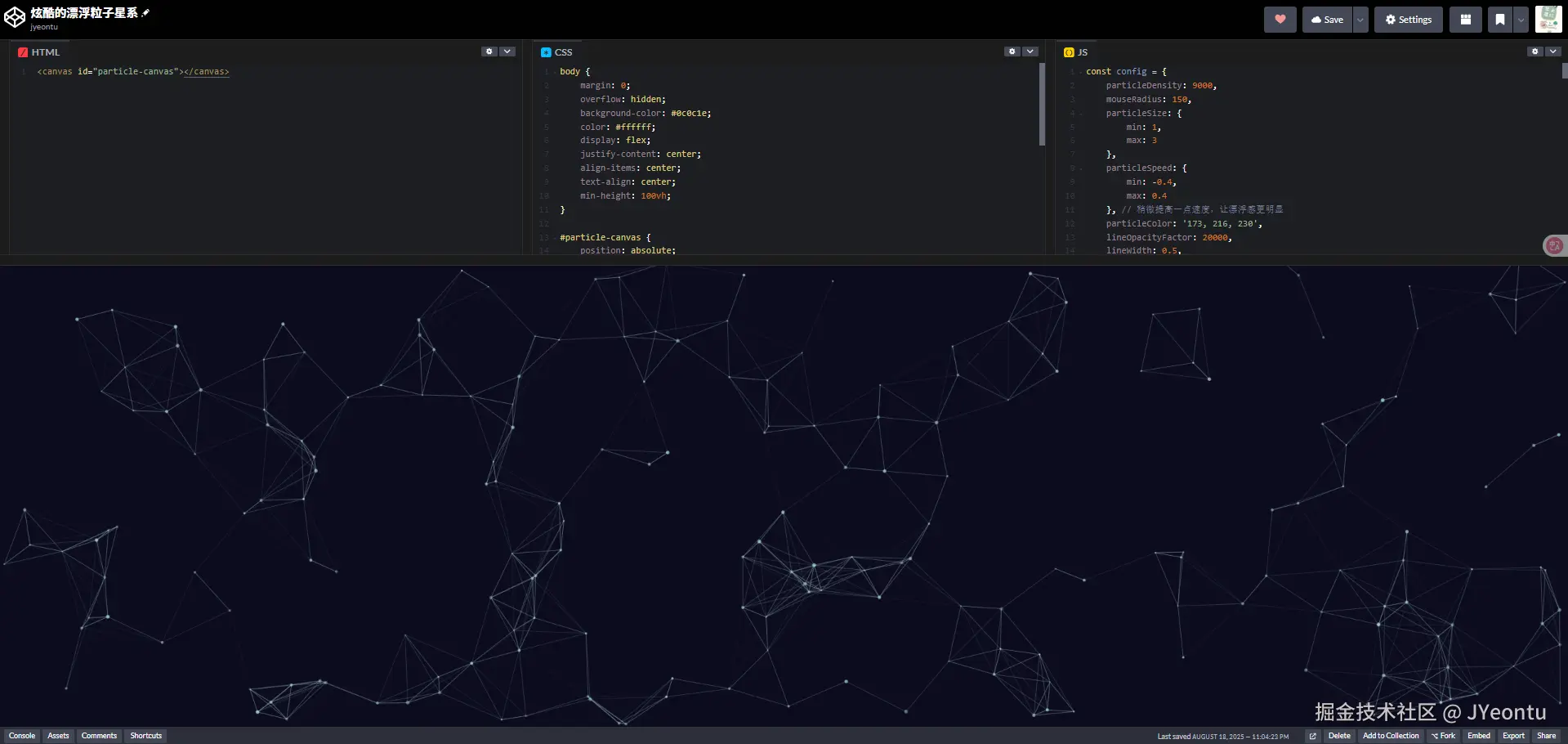Click the pencil icon to edit title
The image size is (1568, 744).
[x=146, y=13]
